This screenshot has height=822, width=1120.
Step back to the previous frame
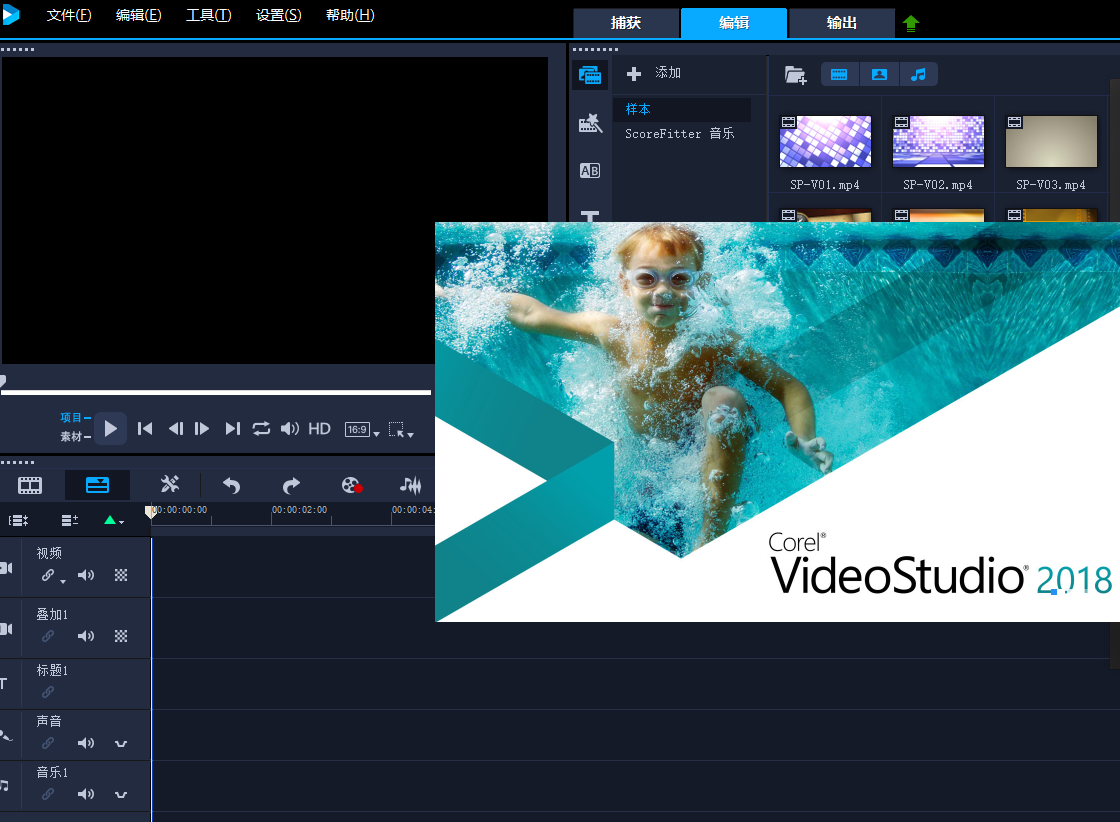tap(176, 428)
